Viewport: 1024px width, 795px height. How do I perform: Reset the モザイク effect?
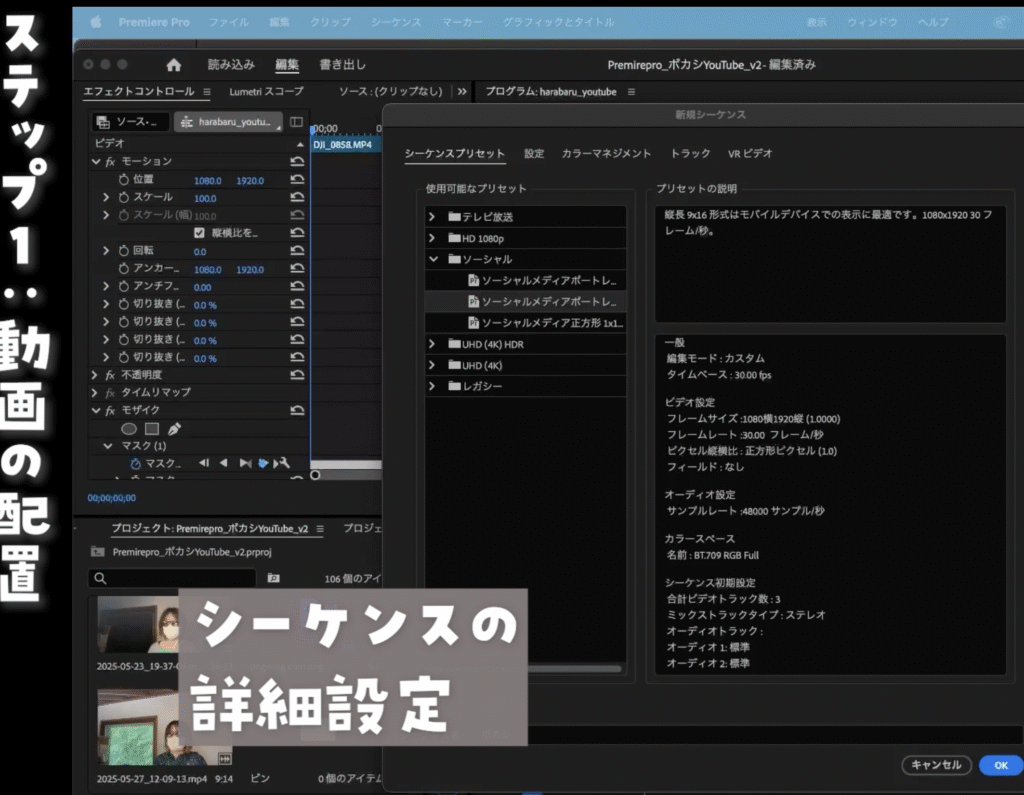click(x=297, y=410)
